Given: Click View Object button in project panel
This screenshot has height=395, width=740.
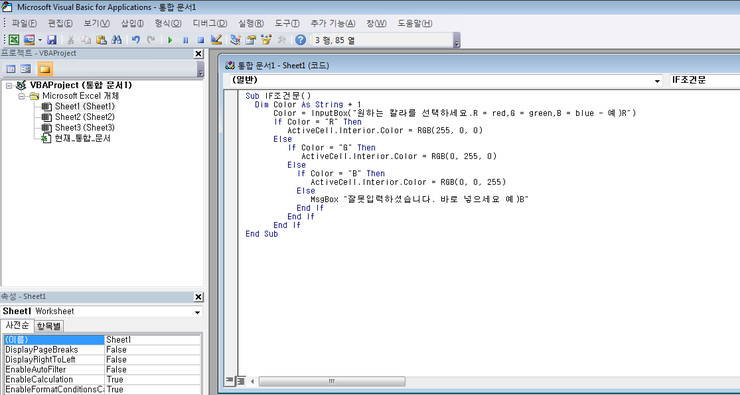Looking at the screenshot, I should (25, 69).
